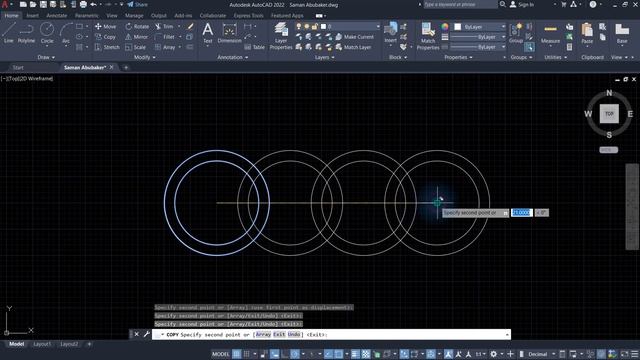Click the object color swatch in Properties panel
The width and height of the screenshot is (640, 360).
(x=458, y=27)
